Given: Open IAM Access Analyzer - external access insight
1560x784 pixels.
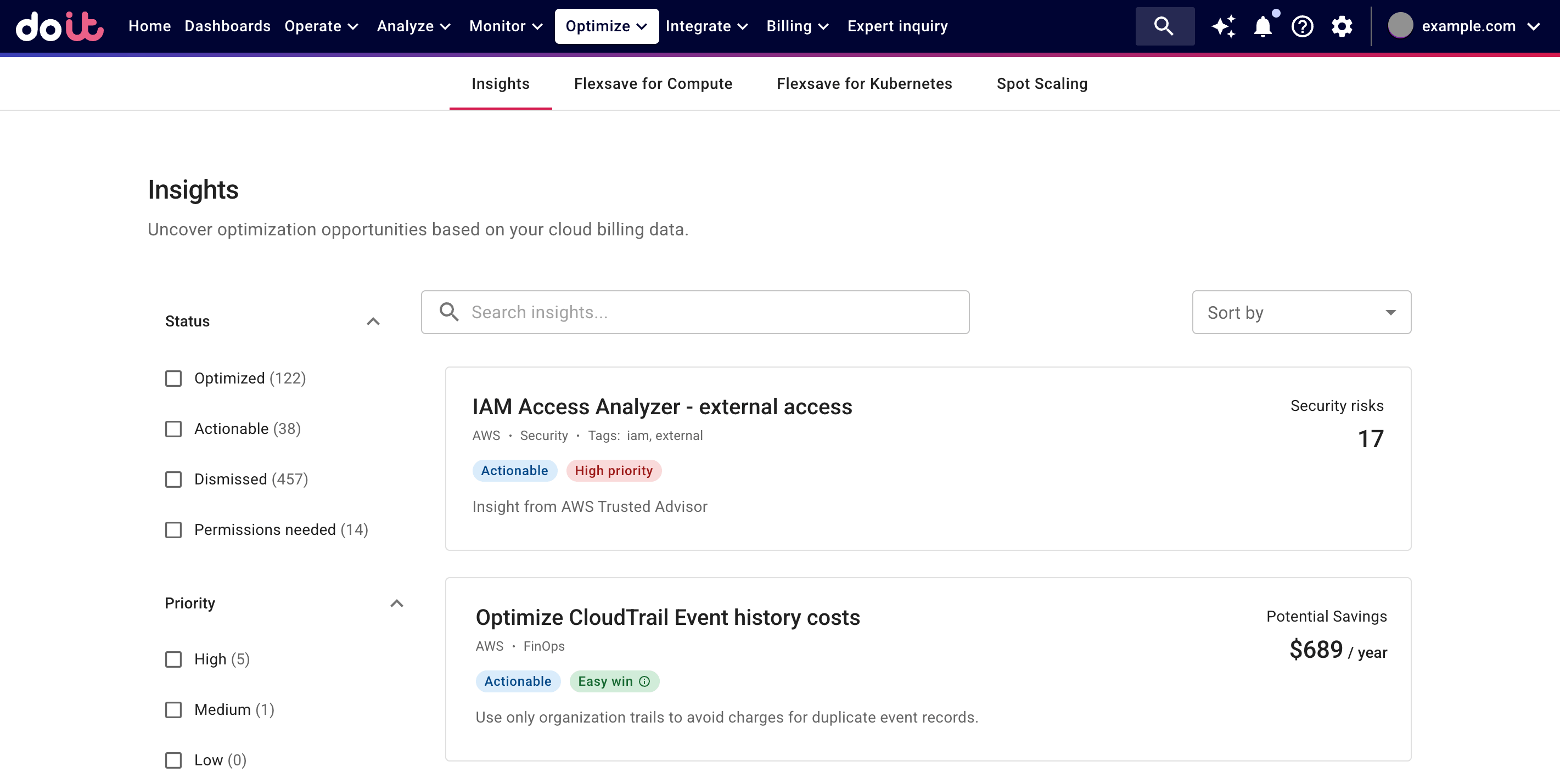Looking at the screenshot, I should 662,407.
